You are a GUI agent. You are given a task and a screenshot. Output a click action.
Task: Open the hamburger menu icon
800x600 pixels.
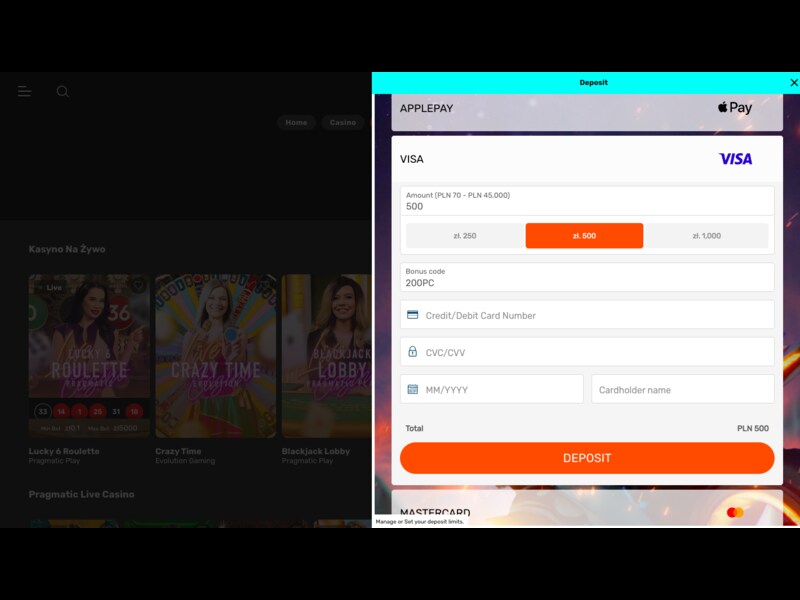point(24,92)
